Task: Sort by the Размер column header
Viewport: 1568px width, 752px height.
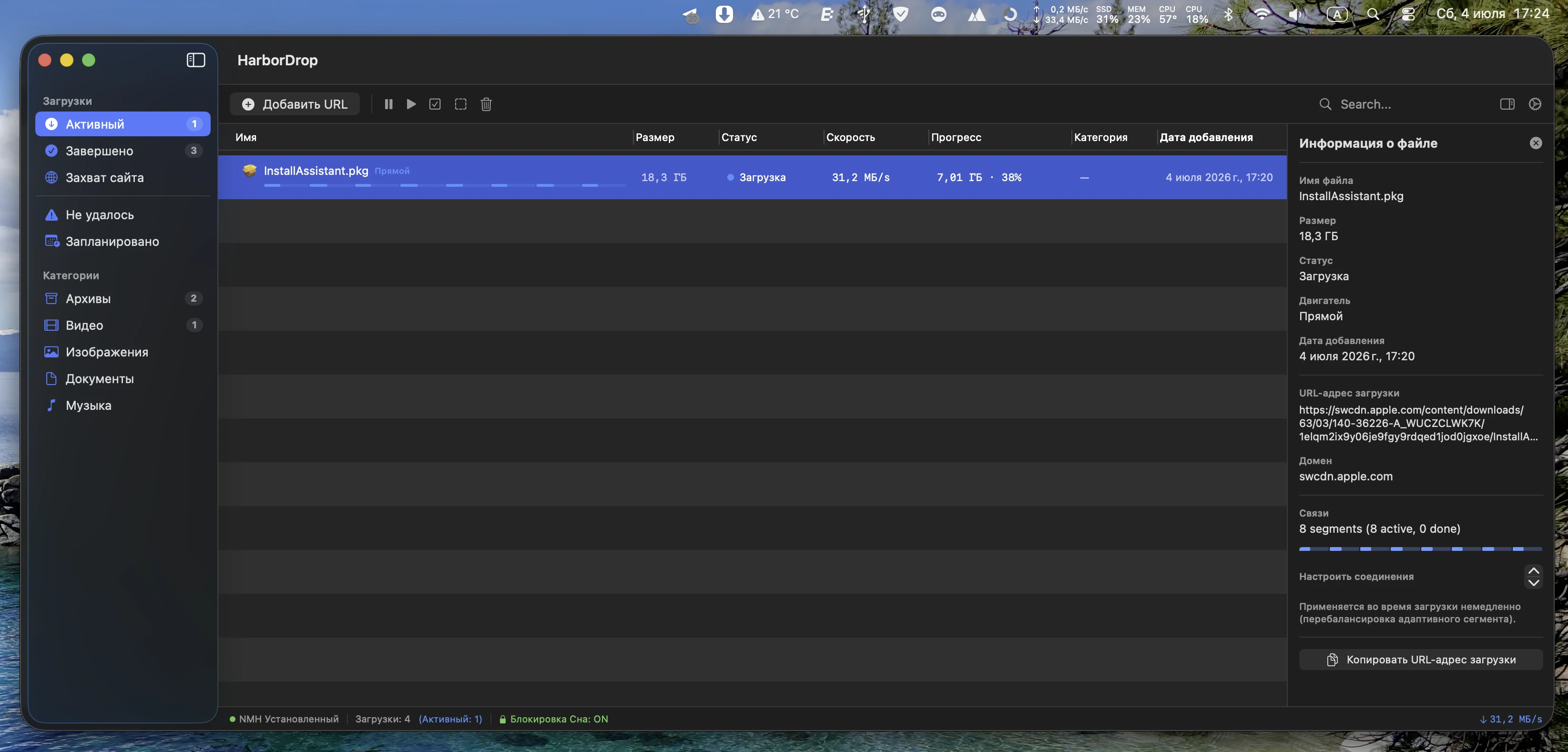Action: [655, 138]
